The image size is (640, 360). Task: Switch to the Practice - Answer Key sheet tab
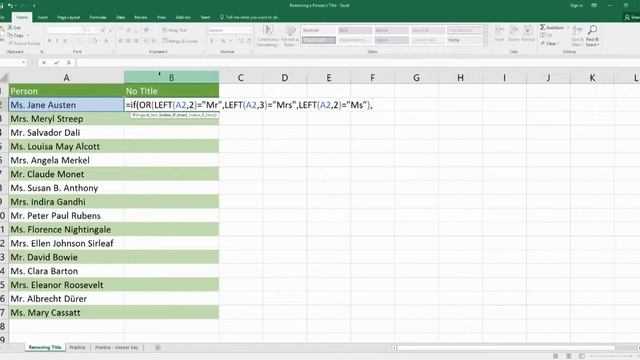click(x=116, y=347)
